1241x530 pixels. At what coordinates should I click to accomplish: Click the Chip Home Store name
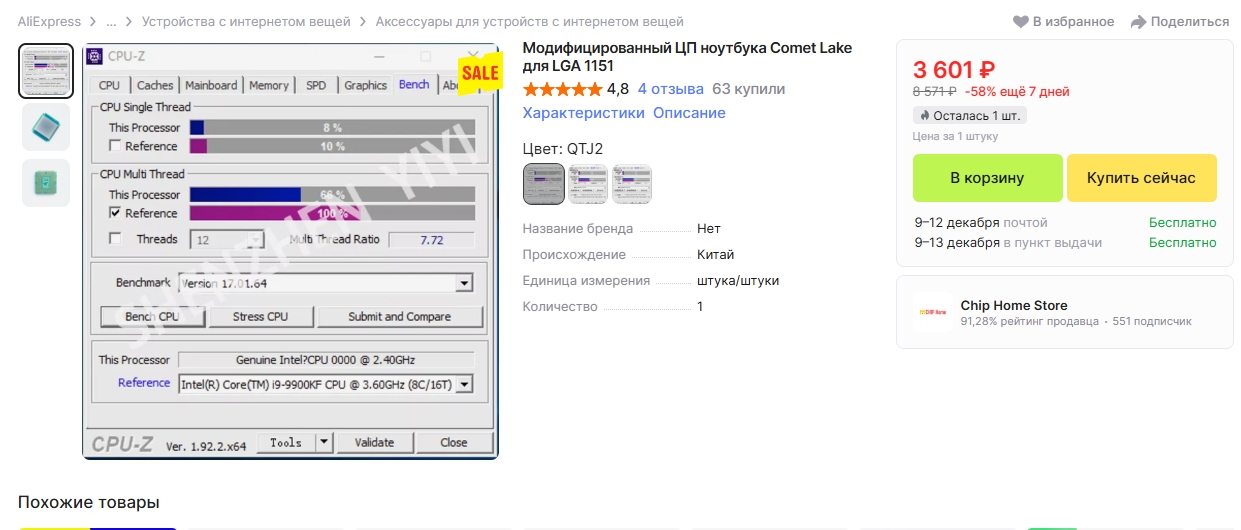(x=1014, y=305)
